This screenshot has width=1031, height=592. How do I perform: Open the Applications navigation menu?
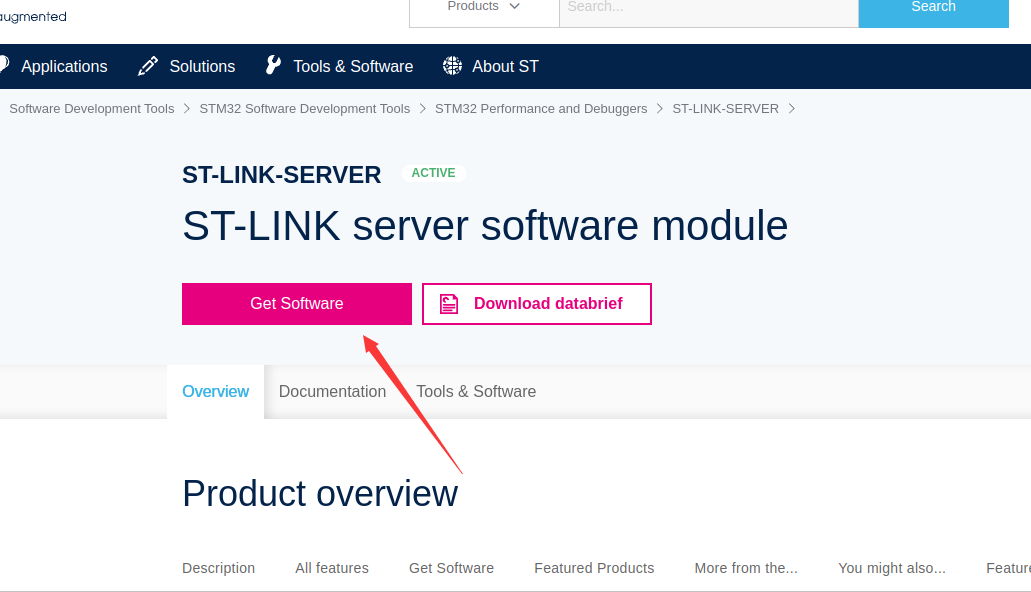click(64, 66)
